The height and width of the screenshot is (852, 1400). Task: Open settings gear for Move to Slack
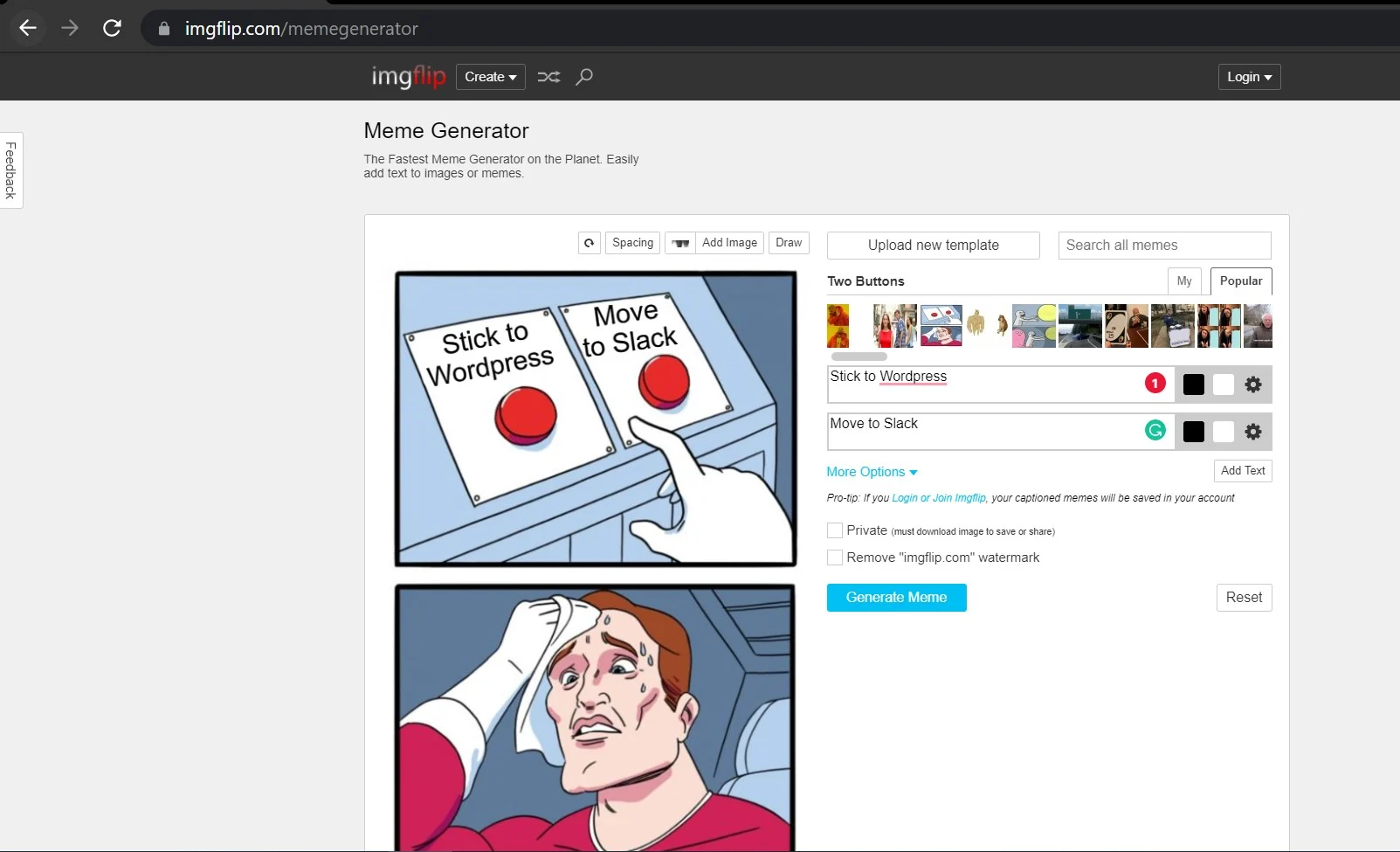[1252, 432]
